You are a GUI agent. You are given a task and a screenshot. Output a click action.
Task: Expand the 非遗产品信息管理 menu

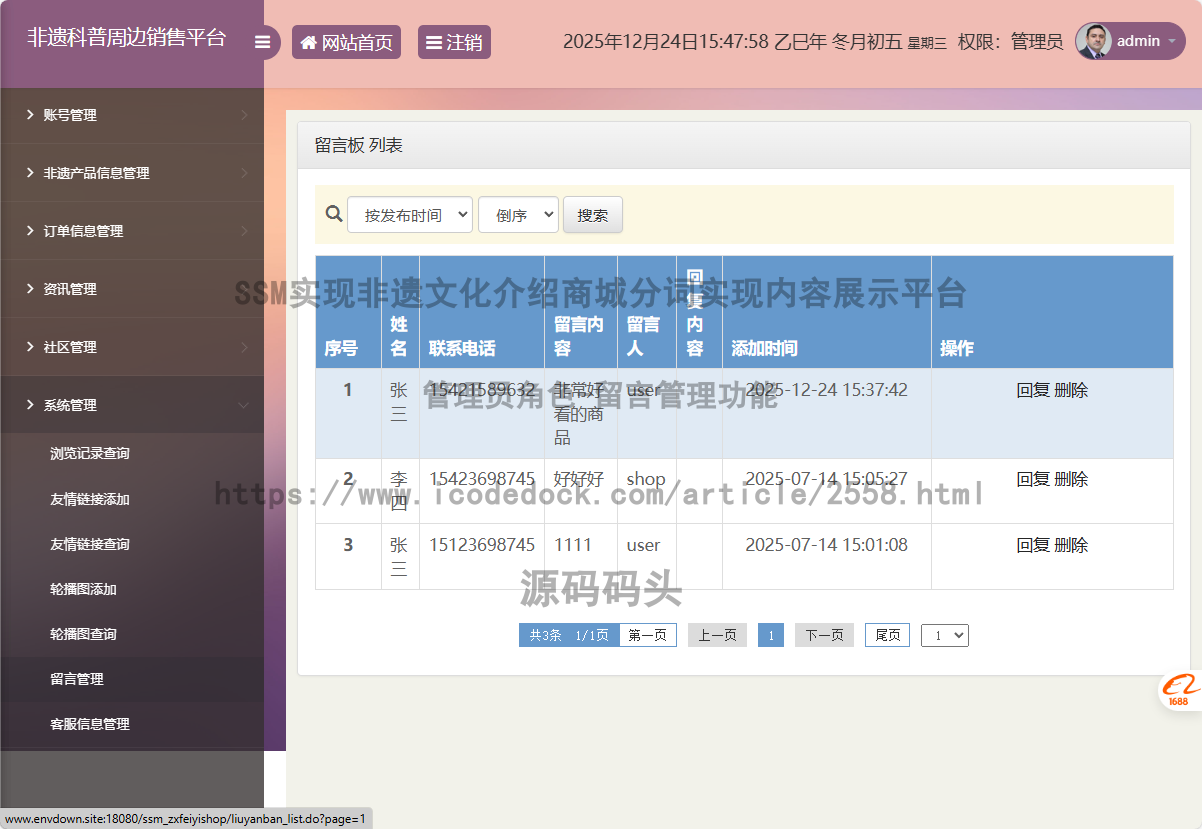pos(132,173)
